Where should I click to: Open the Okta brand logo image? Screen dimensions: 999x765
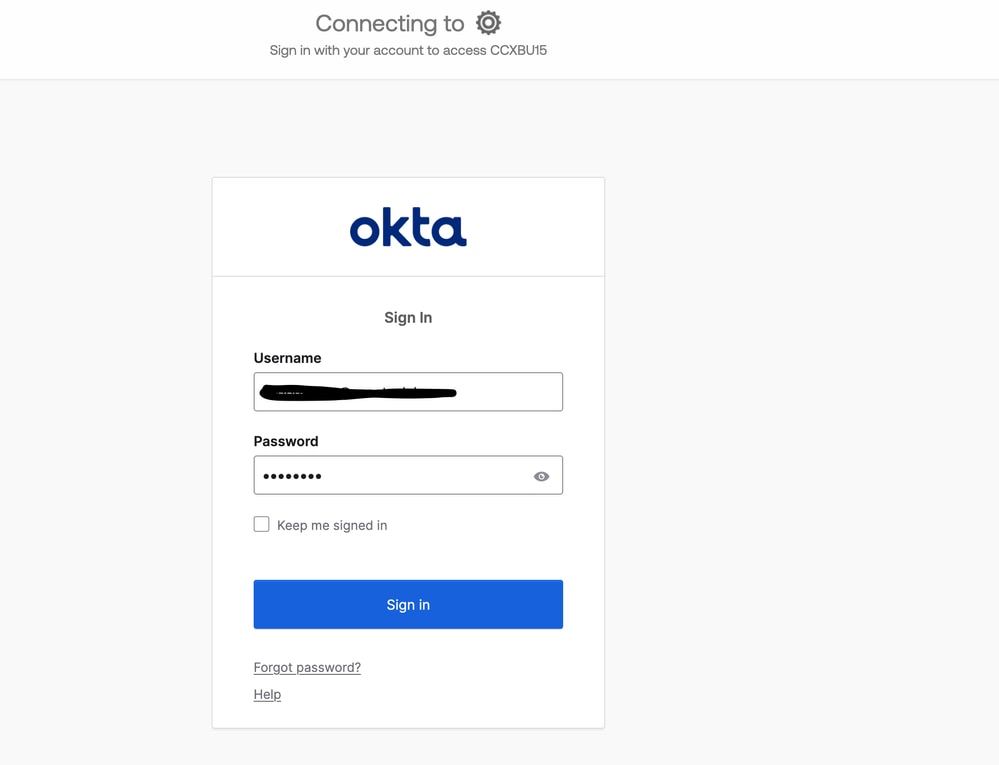[407, 228]
